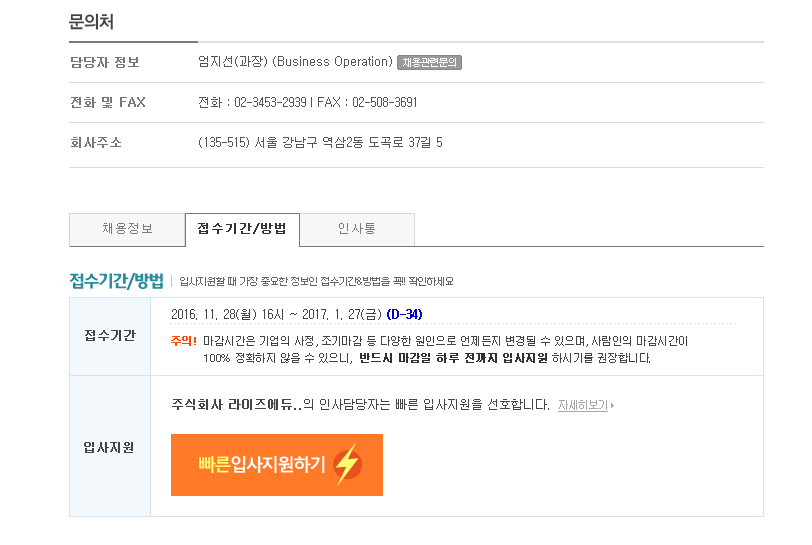Click the 문의처 section heading
Image resolution: width=812 pixels, height=545 pixels.
tap(91, 22)
